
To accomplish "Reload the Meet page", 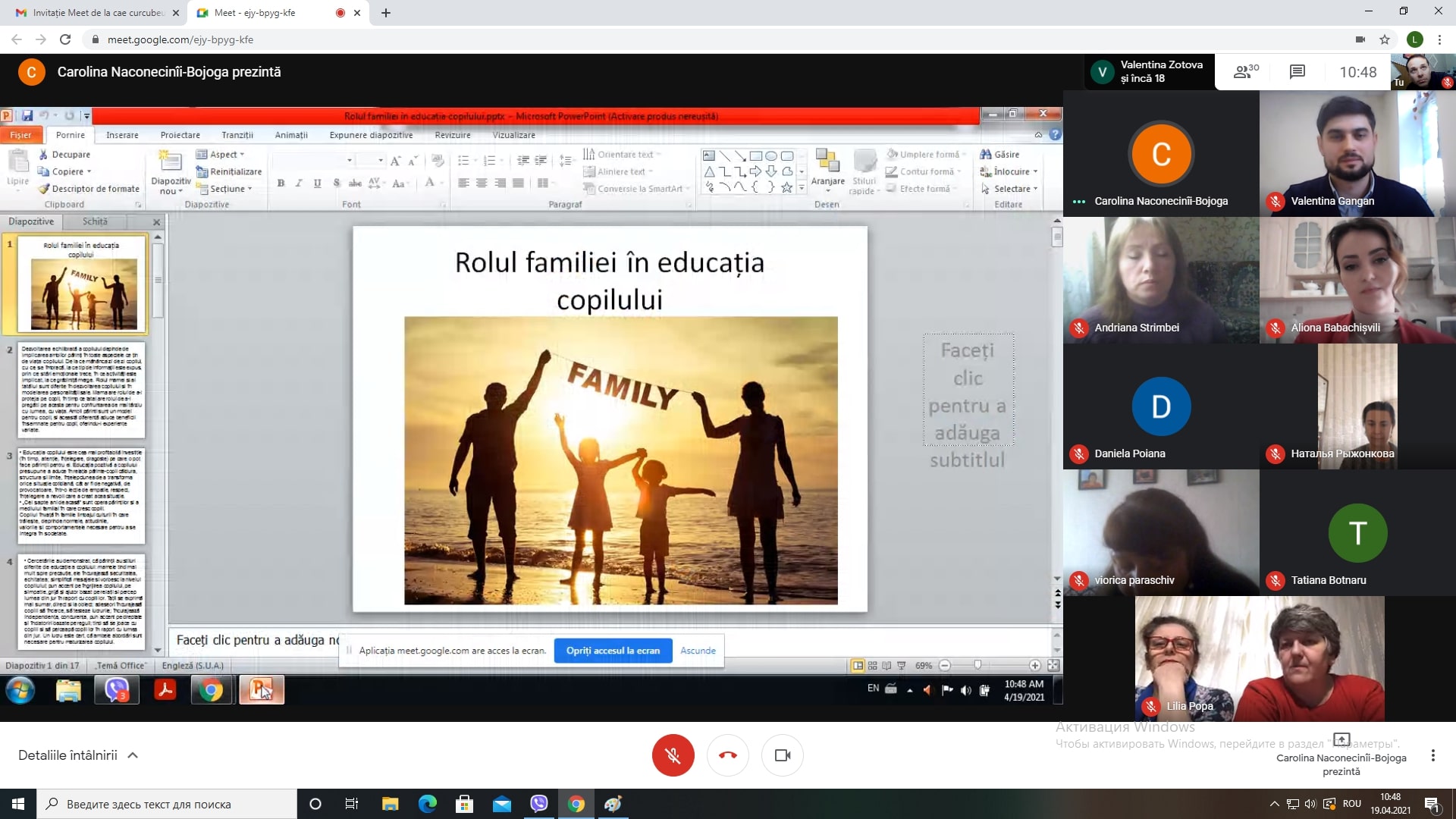I will click(x=65, y=39).
